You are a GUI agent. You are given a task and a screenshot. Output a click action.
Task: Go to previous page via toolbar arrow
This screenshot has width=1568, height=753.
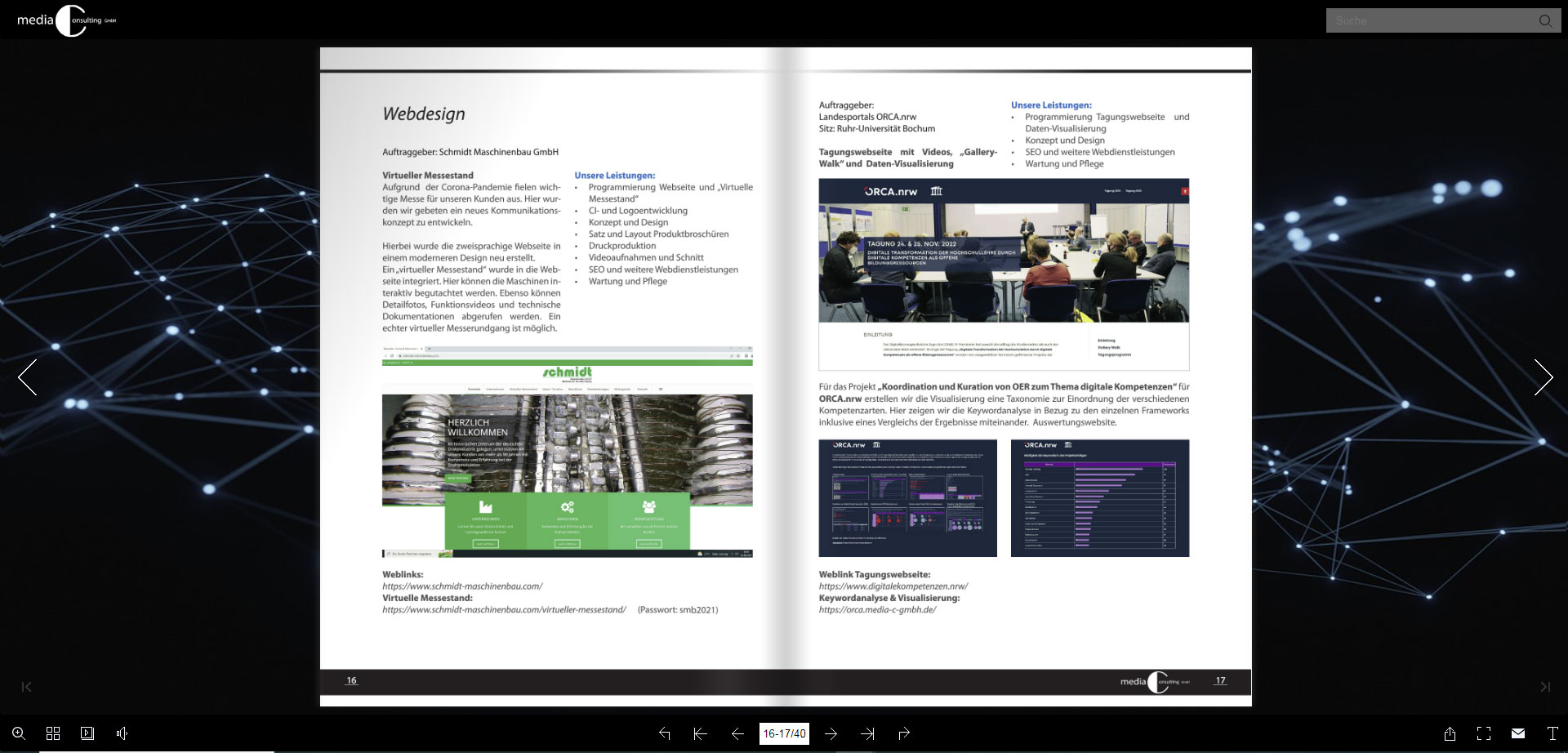tap(737, 733)
